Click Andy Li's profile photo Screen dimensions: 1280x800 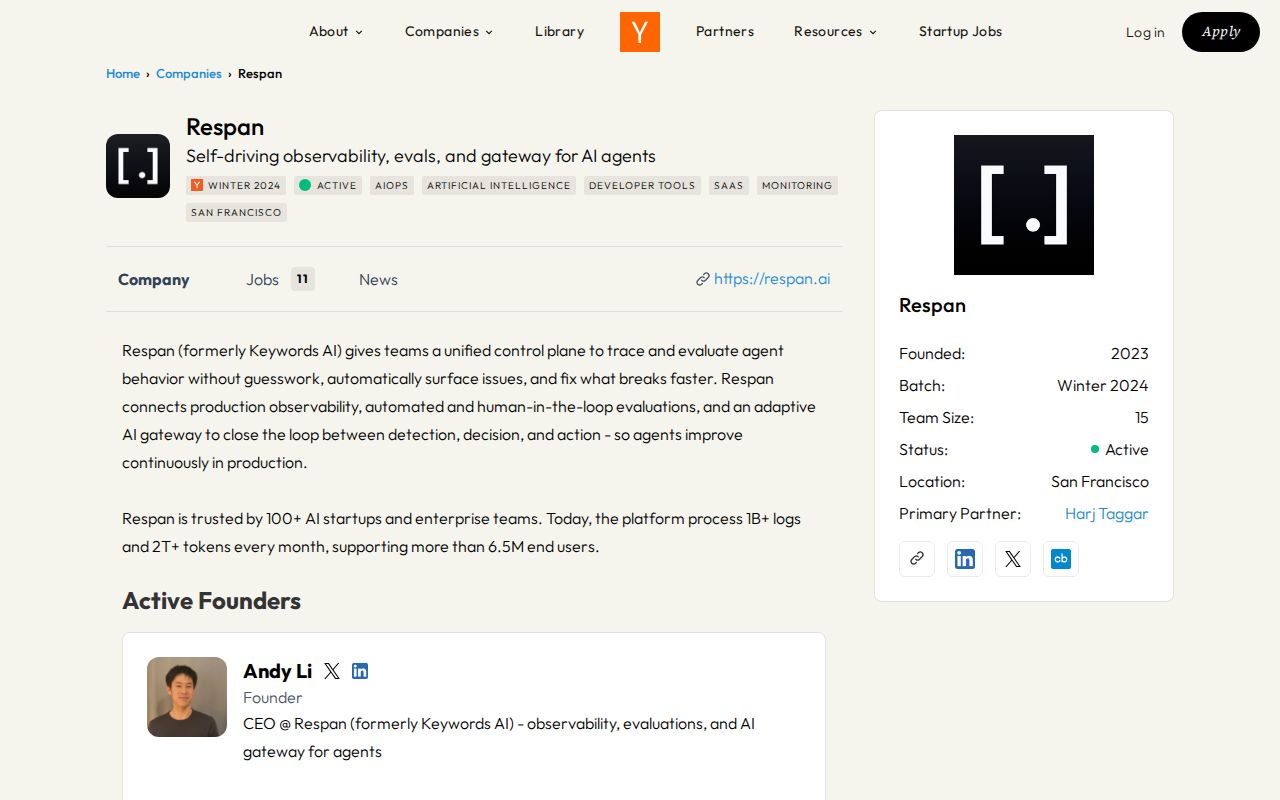click(187, 697)
